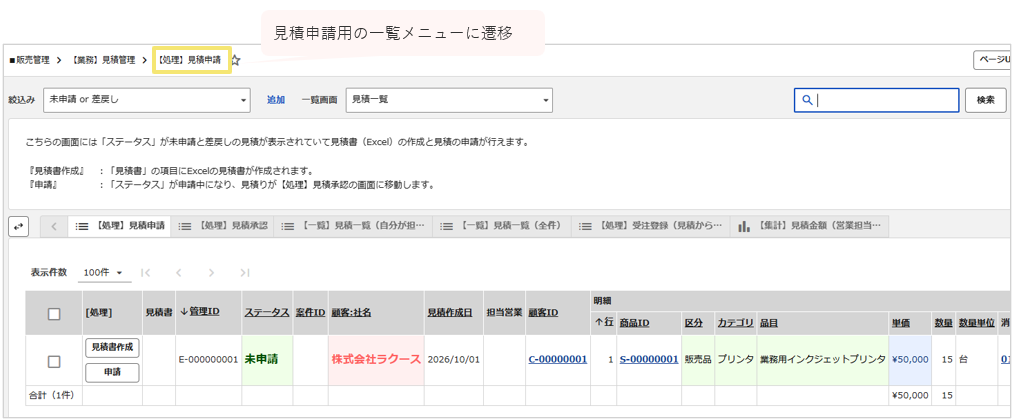The height and width of the screenshot is (419, 1014).
Task: Toggle the expand arrows icon left of tabs
Action: (18, 226)
